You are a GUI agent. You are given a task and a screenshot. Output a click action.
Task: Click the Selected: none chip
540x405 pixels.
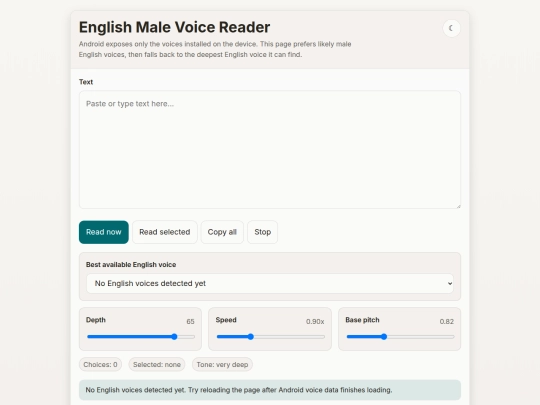coord(157,364)
